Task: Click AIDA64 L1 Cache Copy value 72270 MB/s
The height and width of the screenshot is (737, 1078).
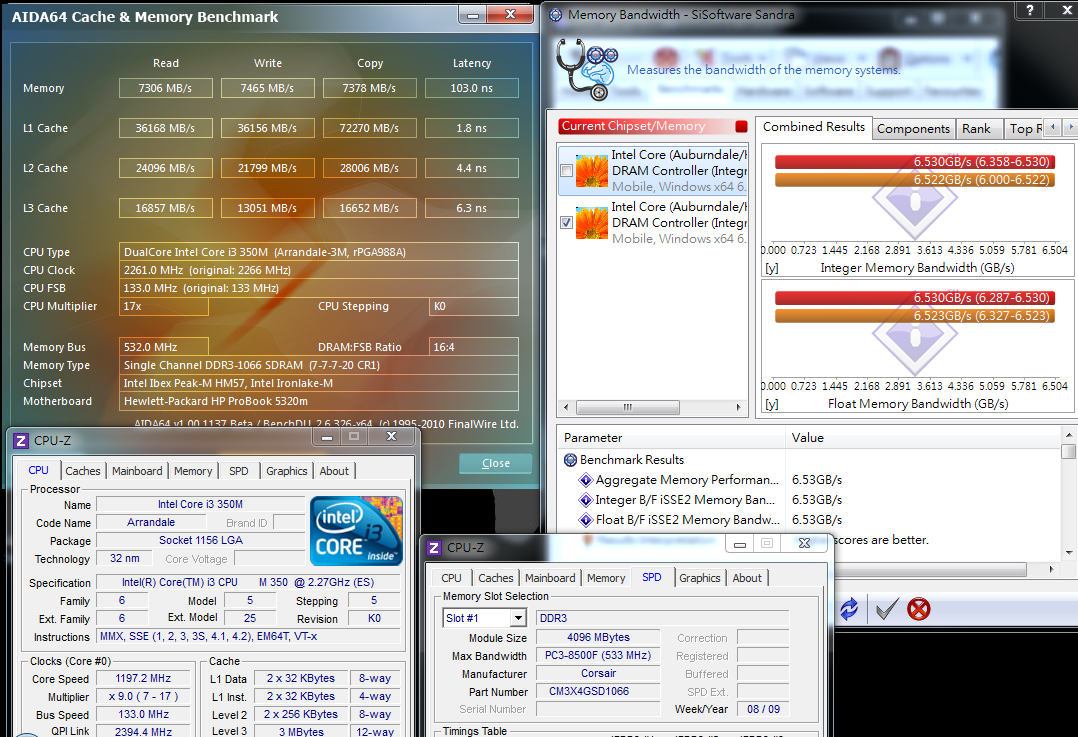Action: (369, 128)
